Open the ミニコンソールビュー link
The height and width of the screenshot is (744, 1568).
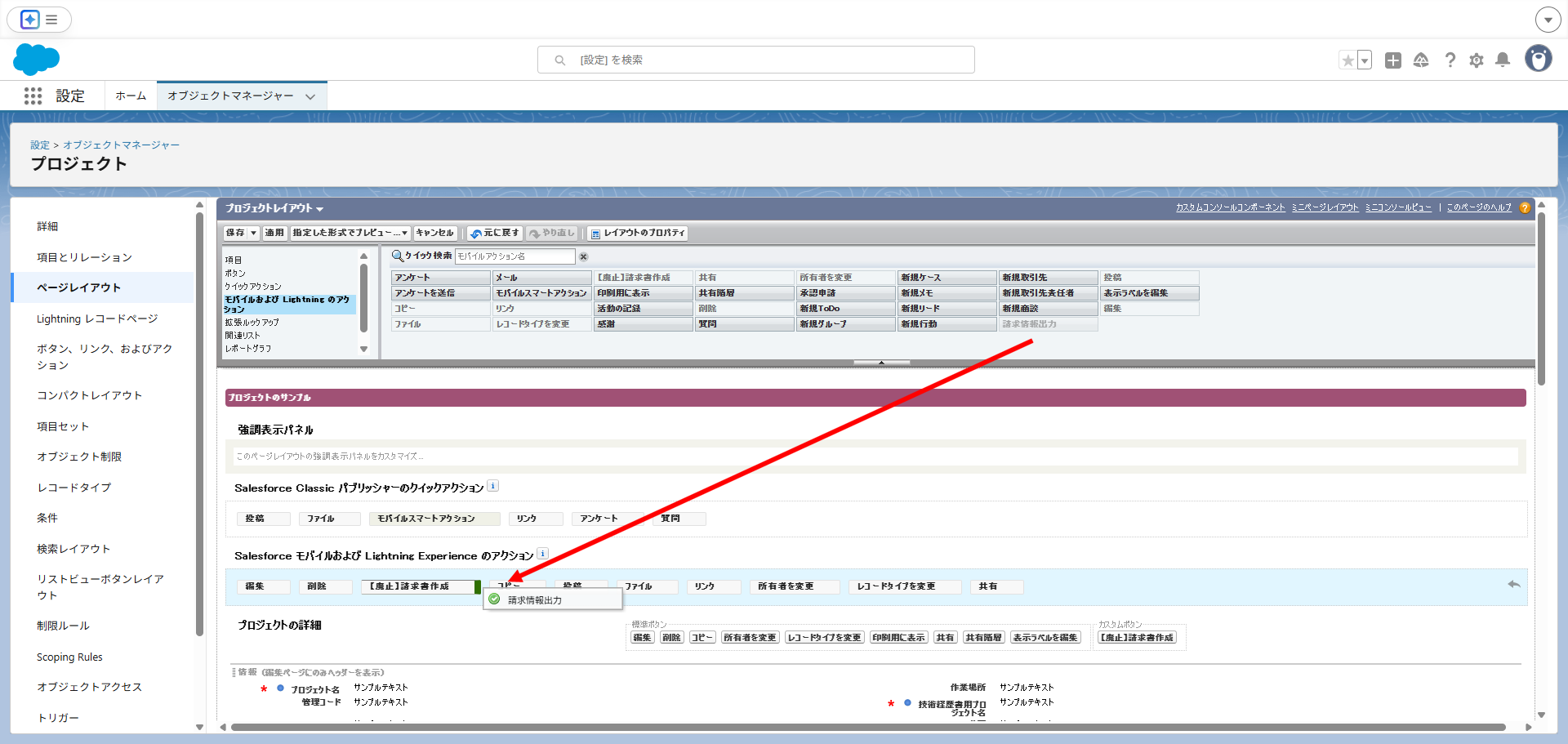[x=1398, y=207]
